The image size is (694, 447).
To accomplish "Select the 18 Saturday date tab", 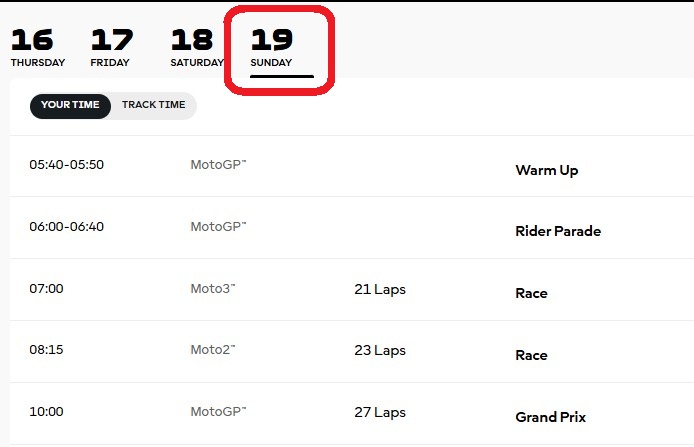I will coord(197,48).
